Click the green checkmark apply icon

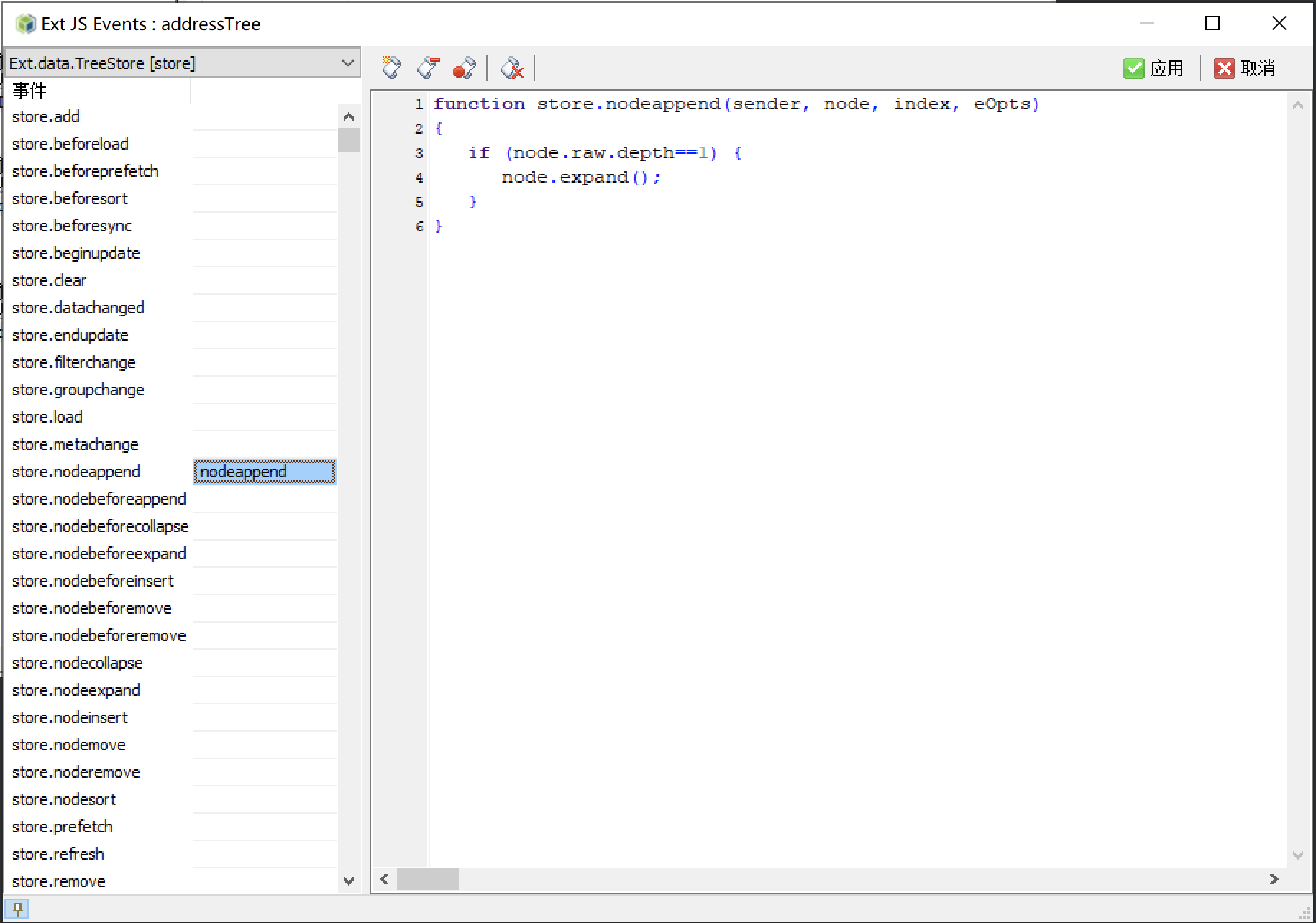1133,68
